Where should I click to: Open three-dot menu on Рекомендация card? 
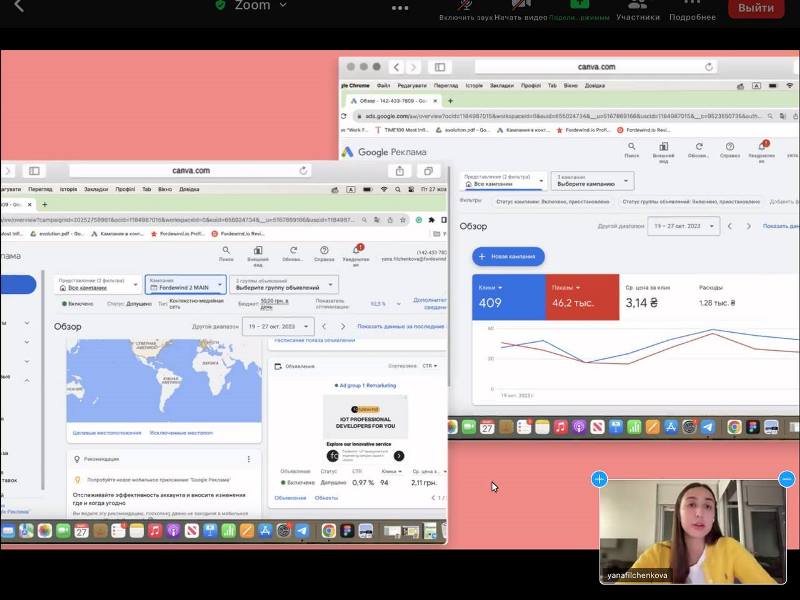point(248,459)
